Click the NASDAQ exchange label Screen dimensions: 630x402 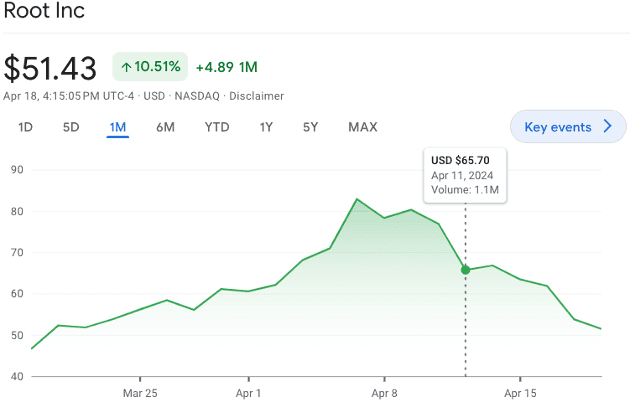tap(197, 96)
